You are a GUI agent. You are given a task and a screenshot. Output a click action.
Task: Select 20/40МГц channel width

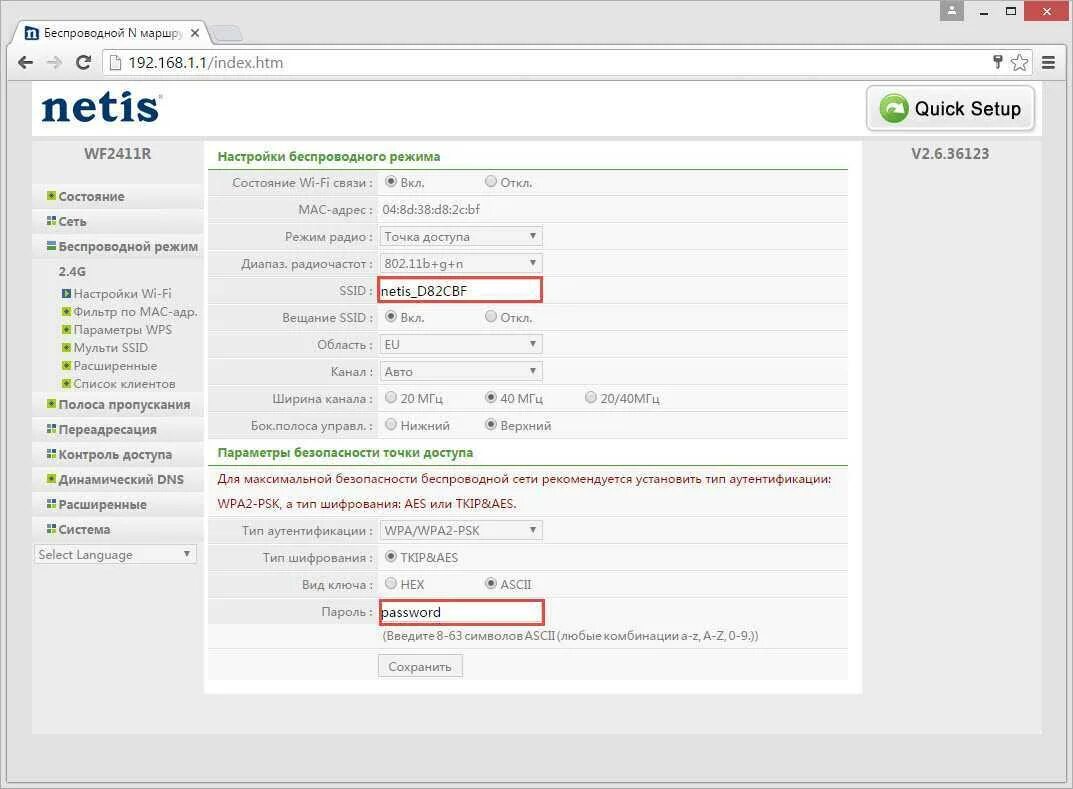[591, 398]
